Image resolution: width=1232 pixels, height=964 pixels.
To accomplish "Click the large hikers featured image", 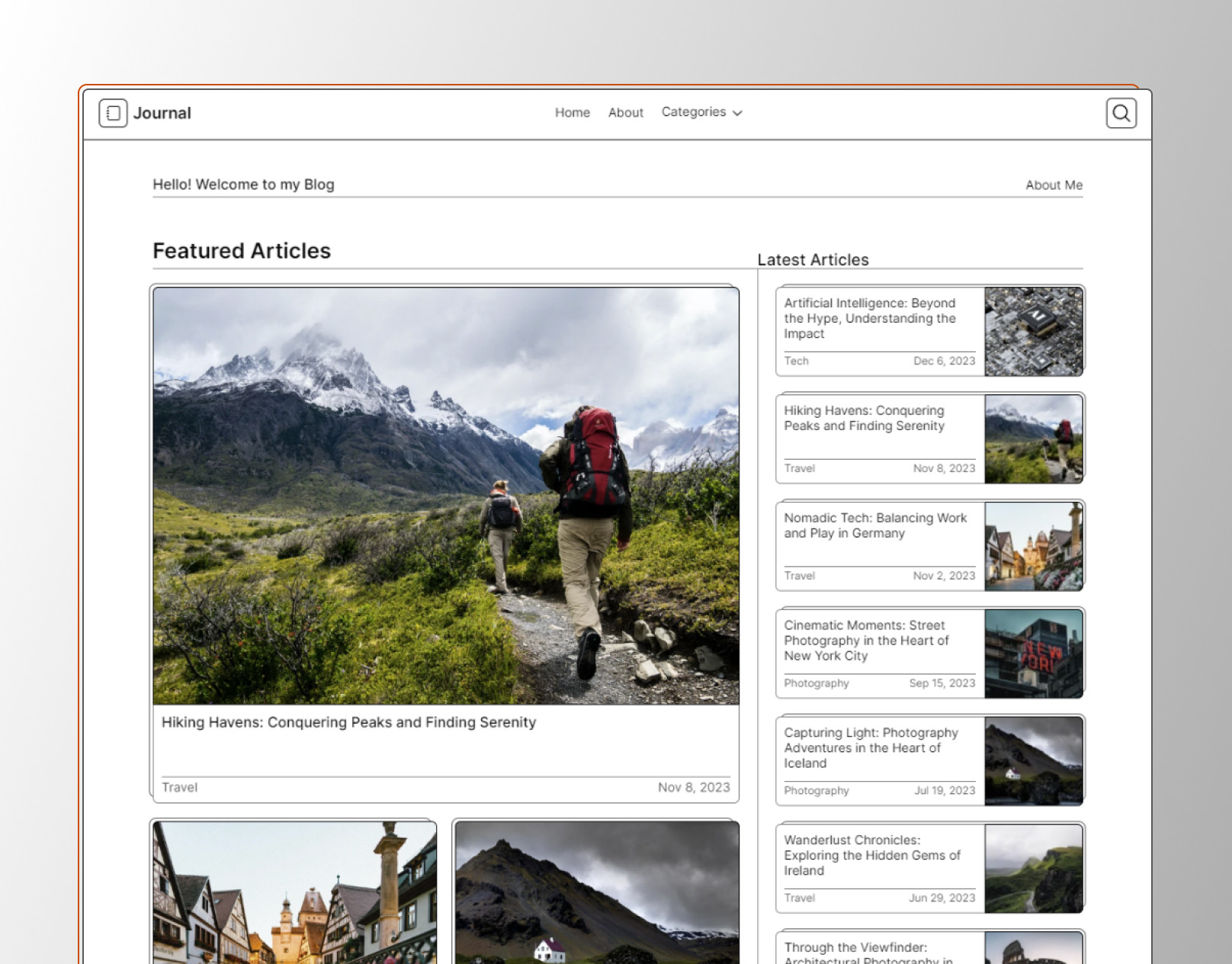I will click(446, 496).
